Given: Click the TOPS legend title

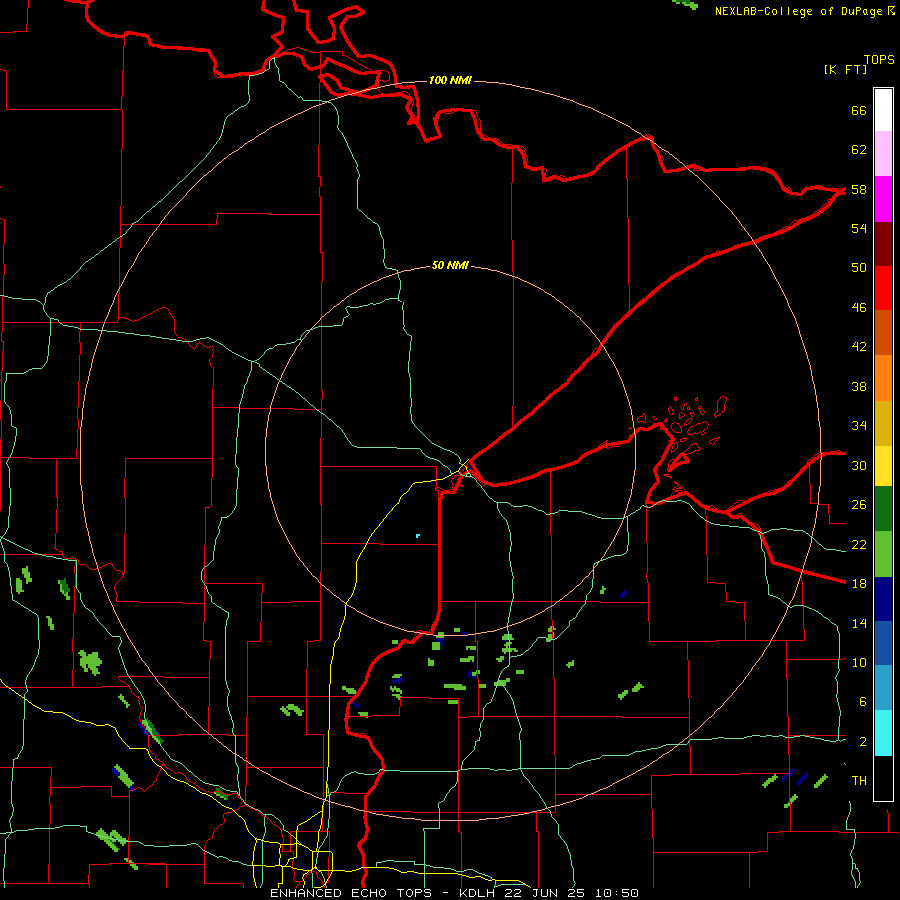Looking at the screenshot, I should [879, 59].
